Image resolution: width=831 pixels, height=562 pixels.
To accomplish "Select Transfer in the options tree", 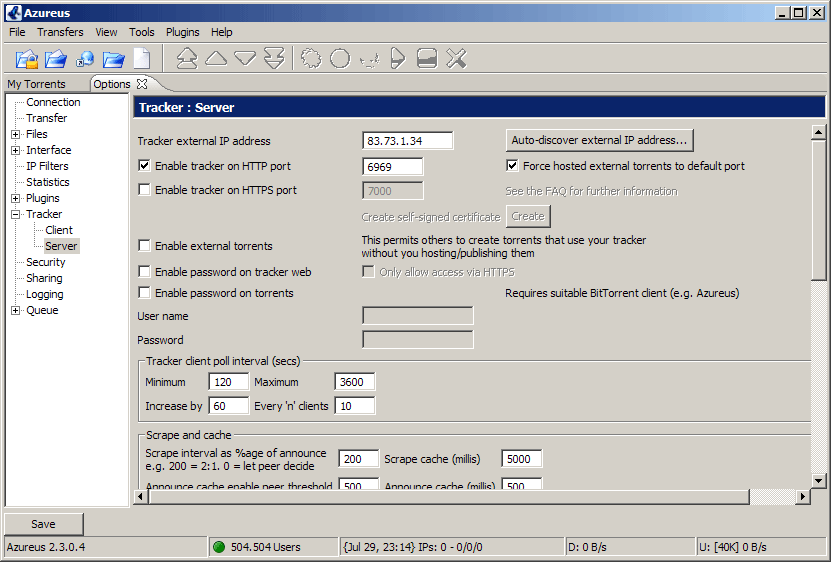I will [47, 118].
